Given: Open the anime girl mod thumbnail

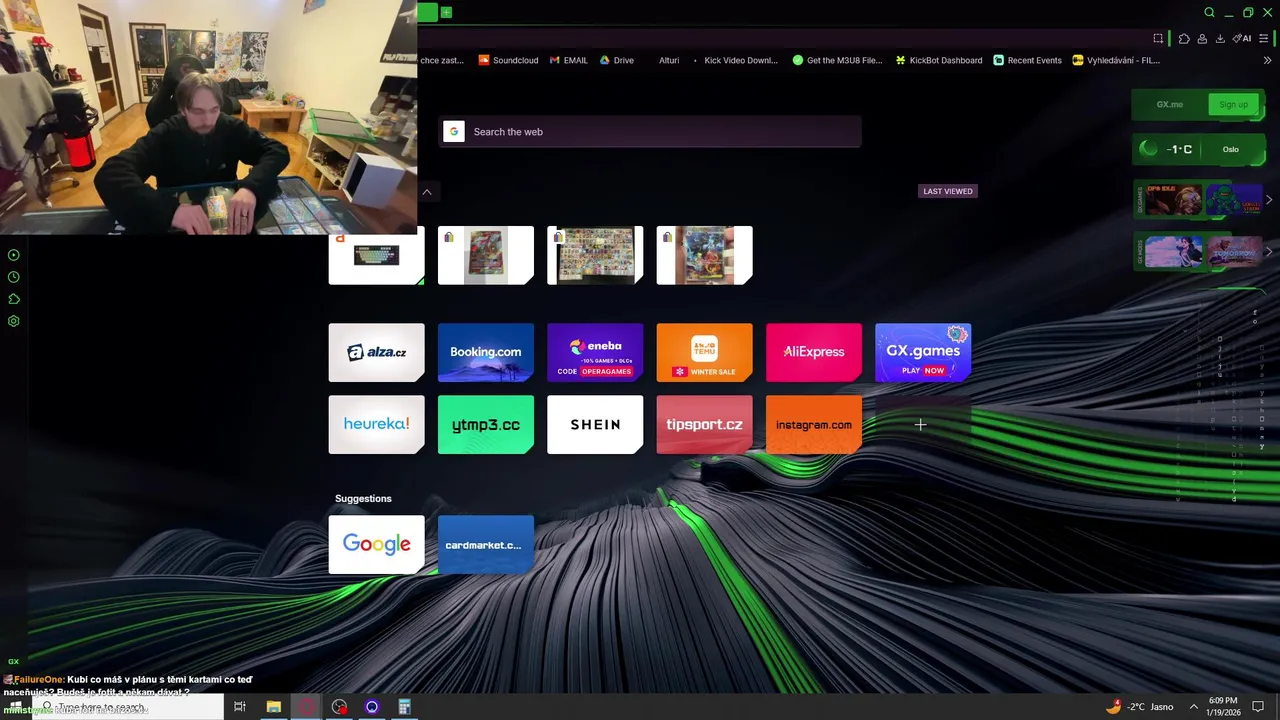Looking at the screenshot, I should click(x=1174, y=251).
